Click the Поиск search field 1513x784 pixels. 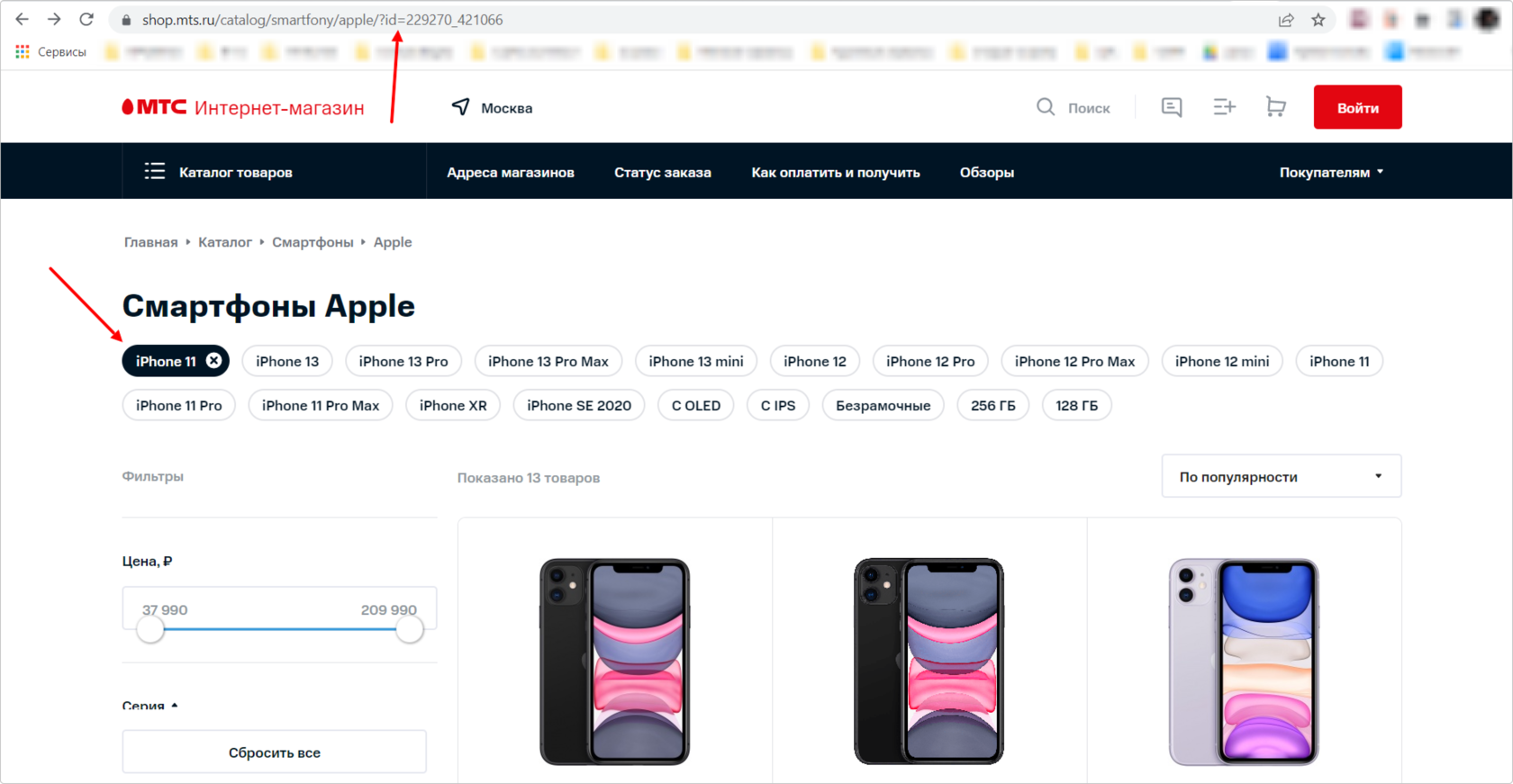(1089, 108)
